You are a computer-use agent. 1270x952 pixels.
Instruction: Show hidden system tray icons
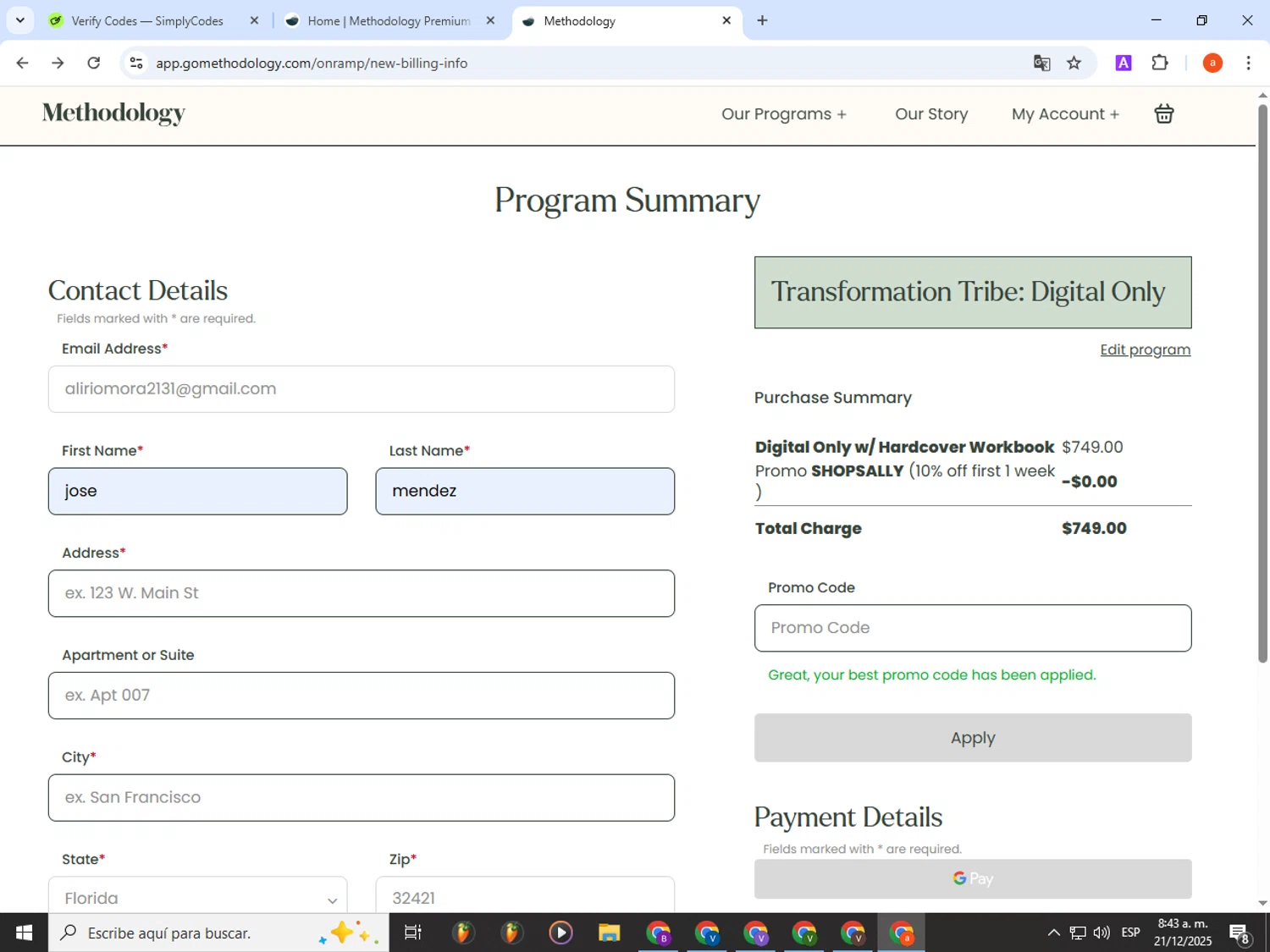[x=1053, y=933]
